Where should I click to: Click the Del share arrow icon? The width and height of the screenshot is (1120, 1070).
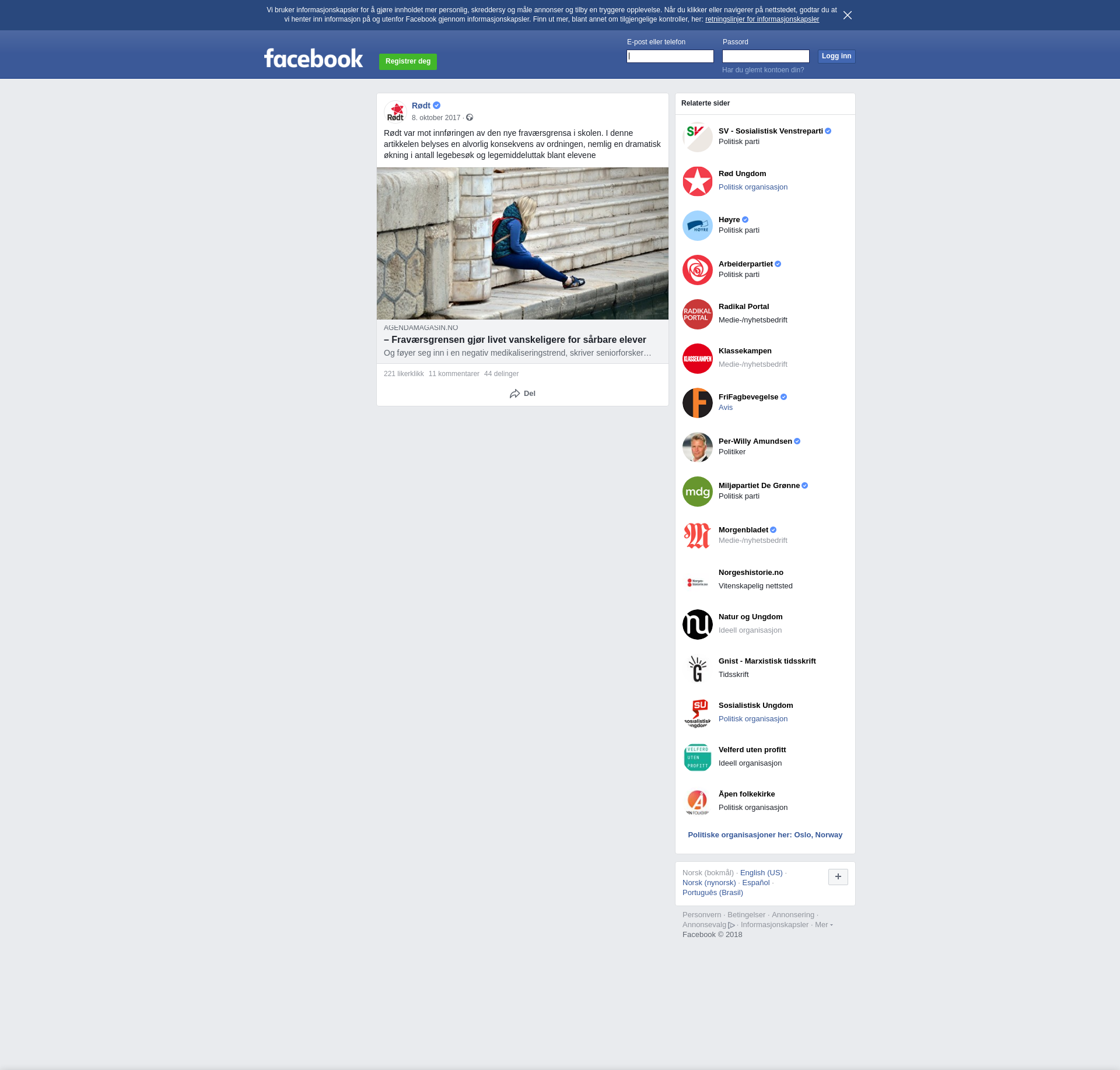click(514, 394)
